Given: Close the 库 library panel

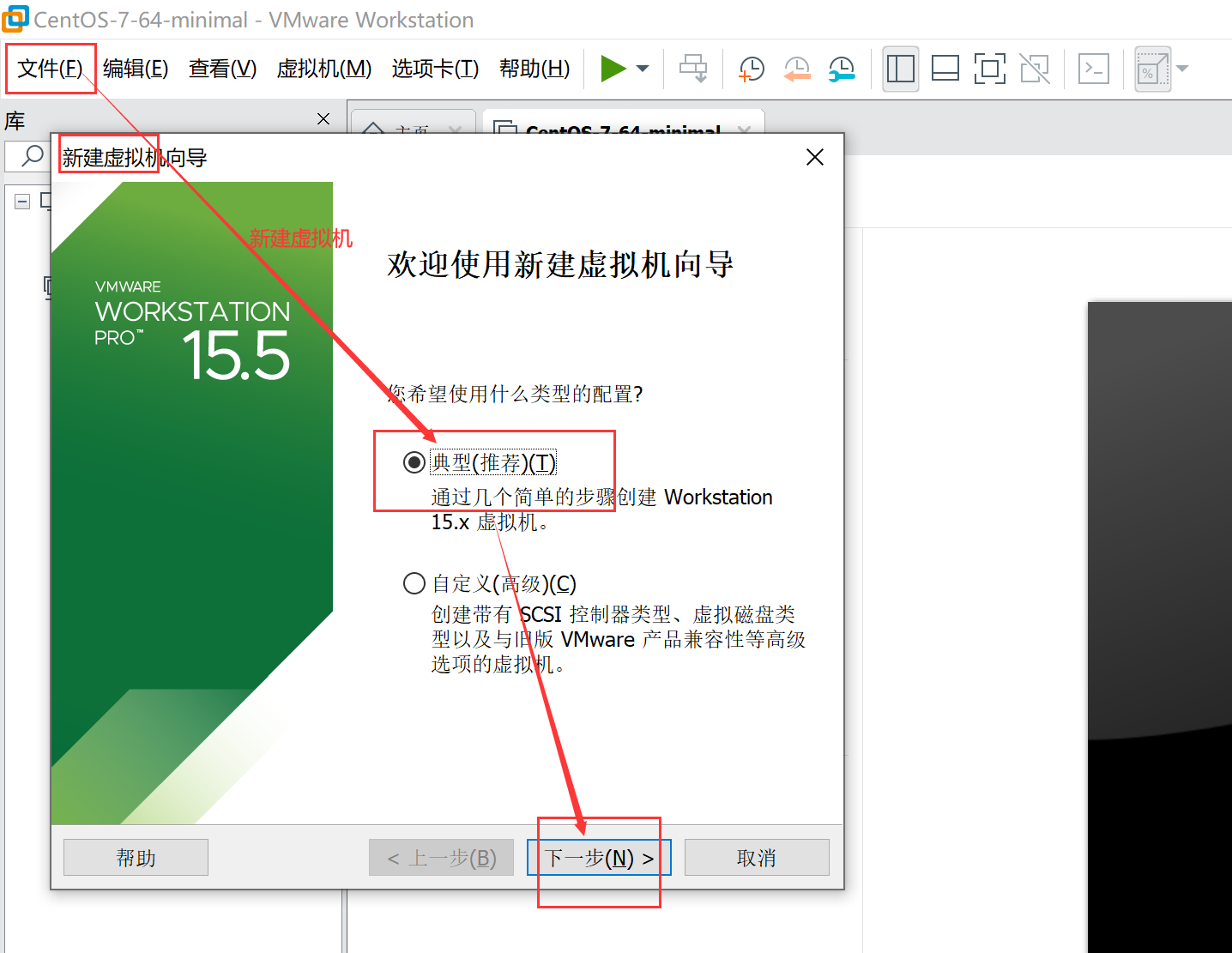Looking at the screenshot, I should [323, 119].
